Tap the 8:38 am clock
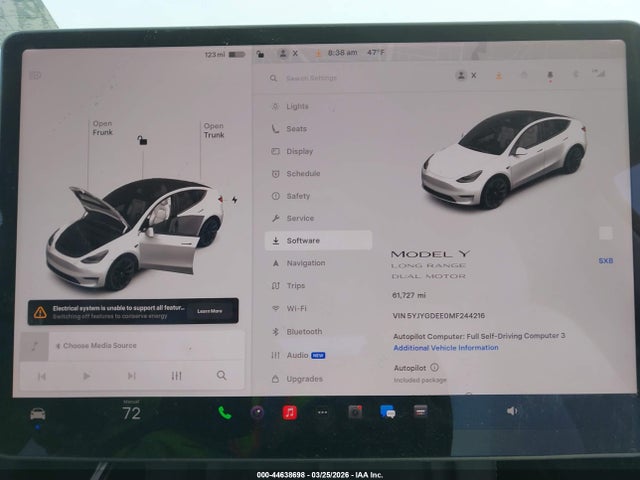Screen dimensions: 640x480 pos(342,53)
